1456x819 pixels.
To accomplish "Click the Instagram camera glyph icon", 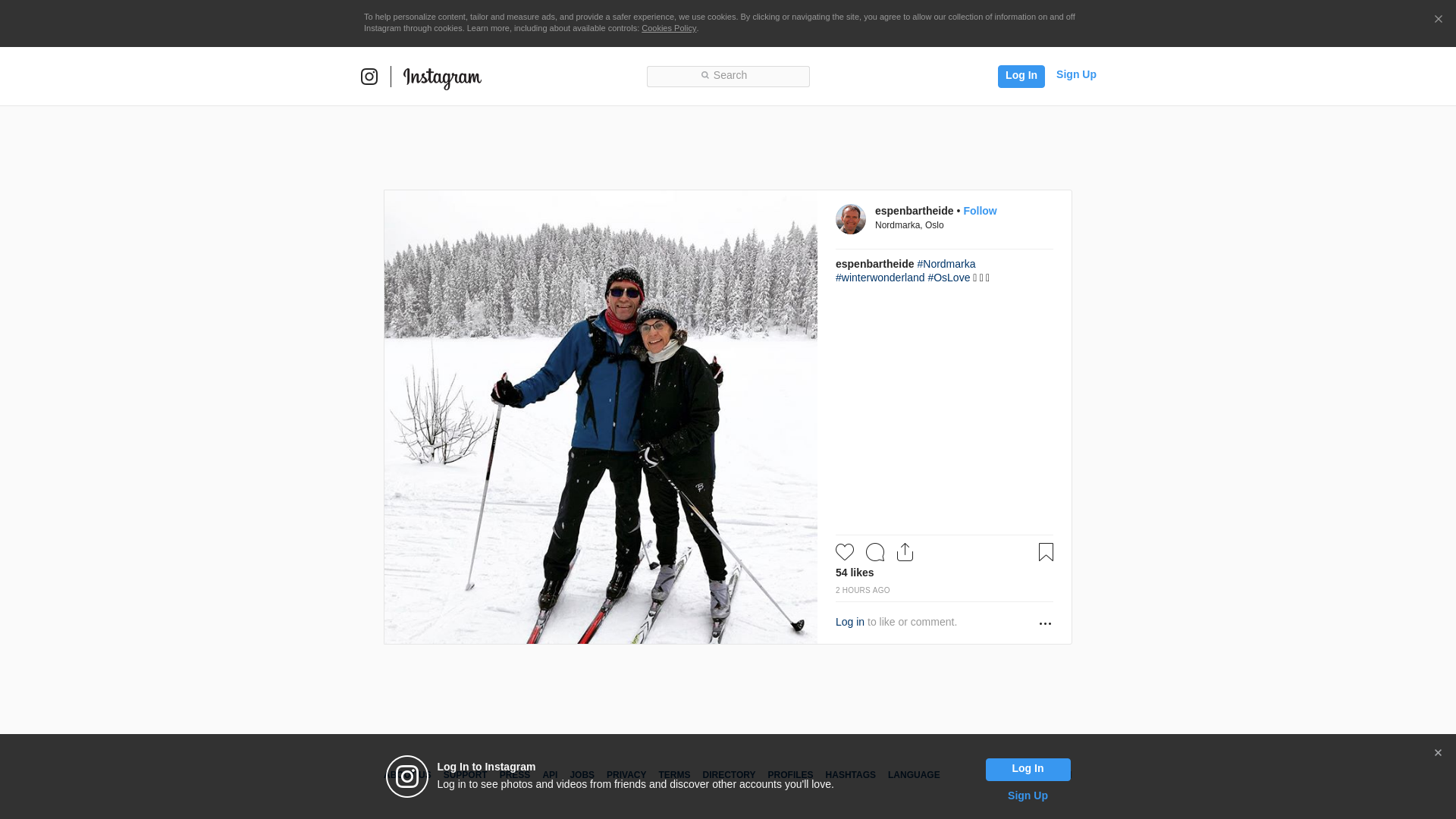I will point(369,77).
